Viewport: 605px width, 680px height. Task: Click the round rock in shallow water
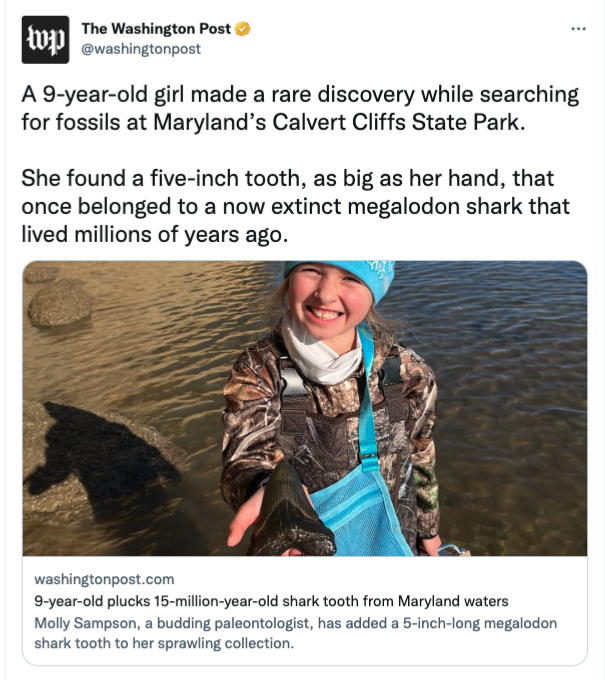(x=60, y=304)
